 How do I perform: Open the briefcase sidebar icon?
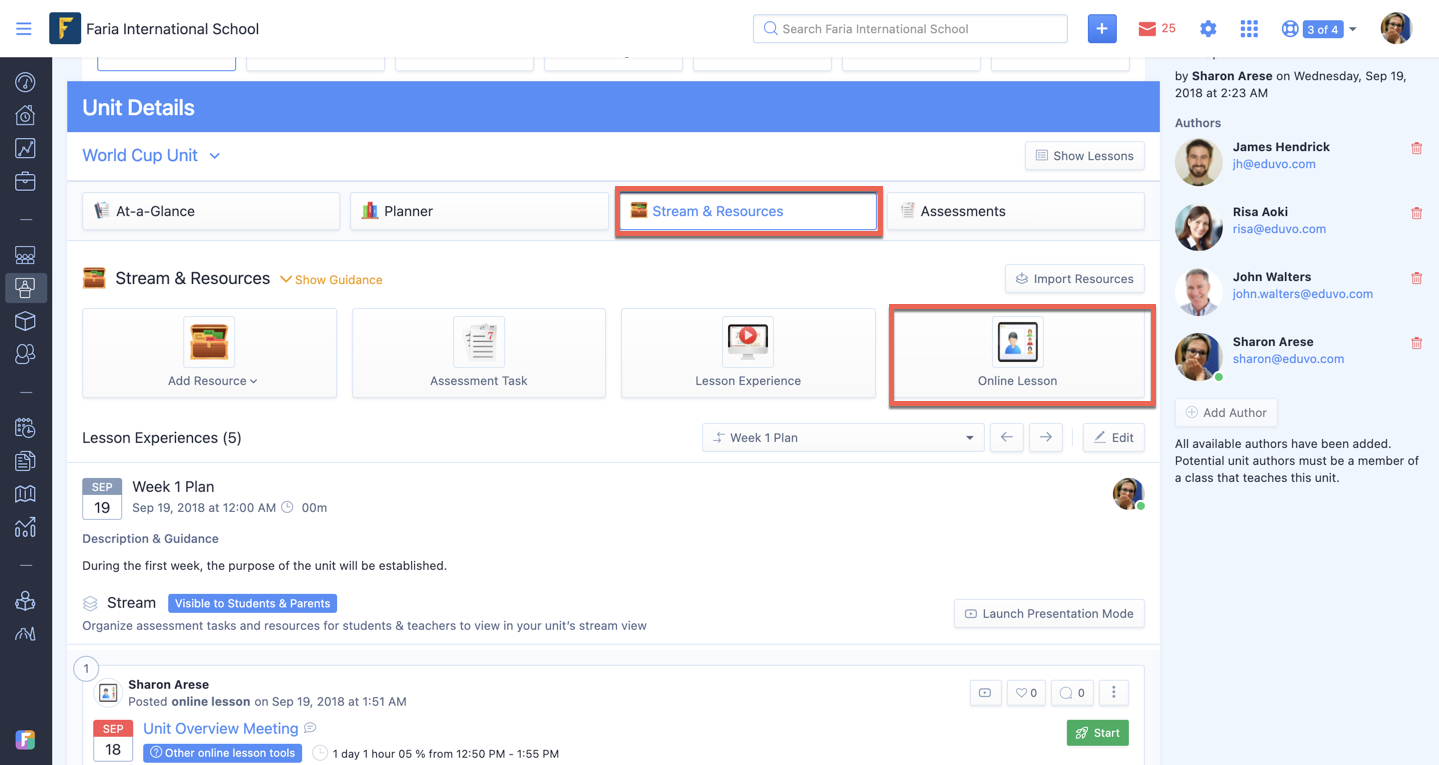point(25,181)
